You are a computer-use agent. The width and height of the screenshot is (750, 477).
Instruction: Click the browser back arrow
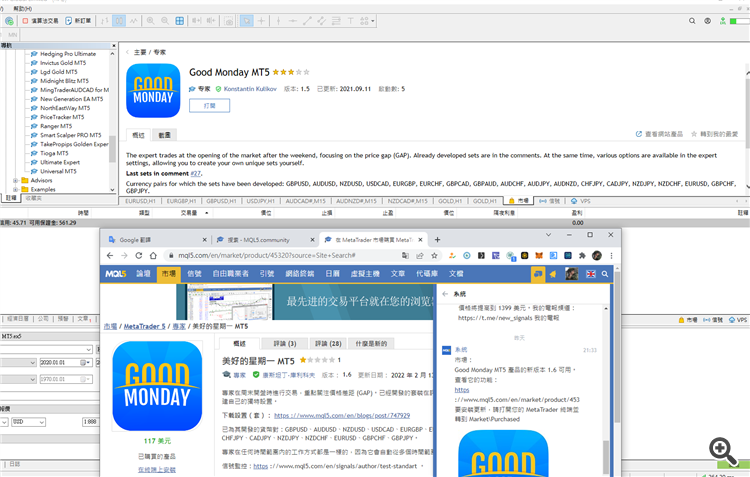(x=110, y=255)
